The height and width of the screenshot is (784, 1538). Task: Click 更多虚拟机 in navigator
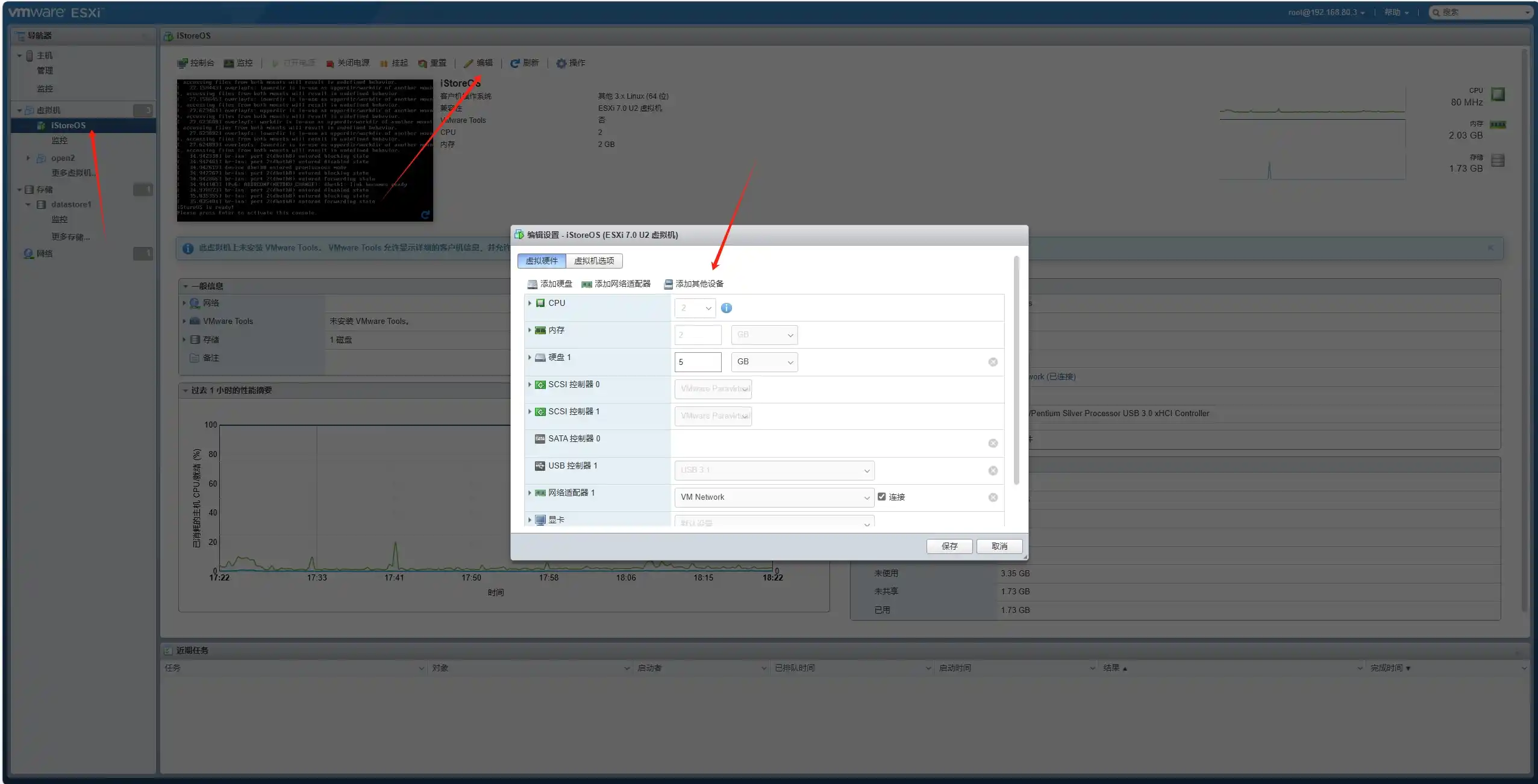click(x=73, y=173)
